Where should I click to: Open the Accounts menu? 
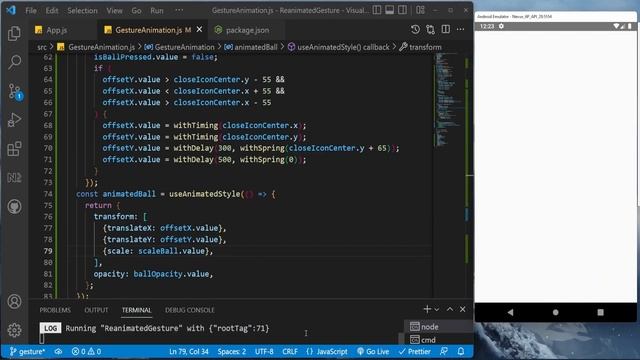click(14, 301)
